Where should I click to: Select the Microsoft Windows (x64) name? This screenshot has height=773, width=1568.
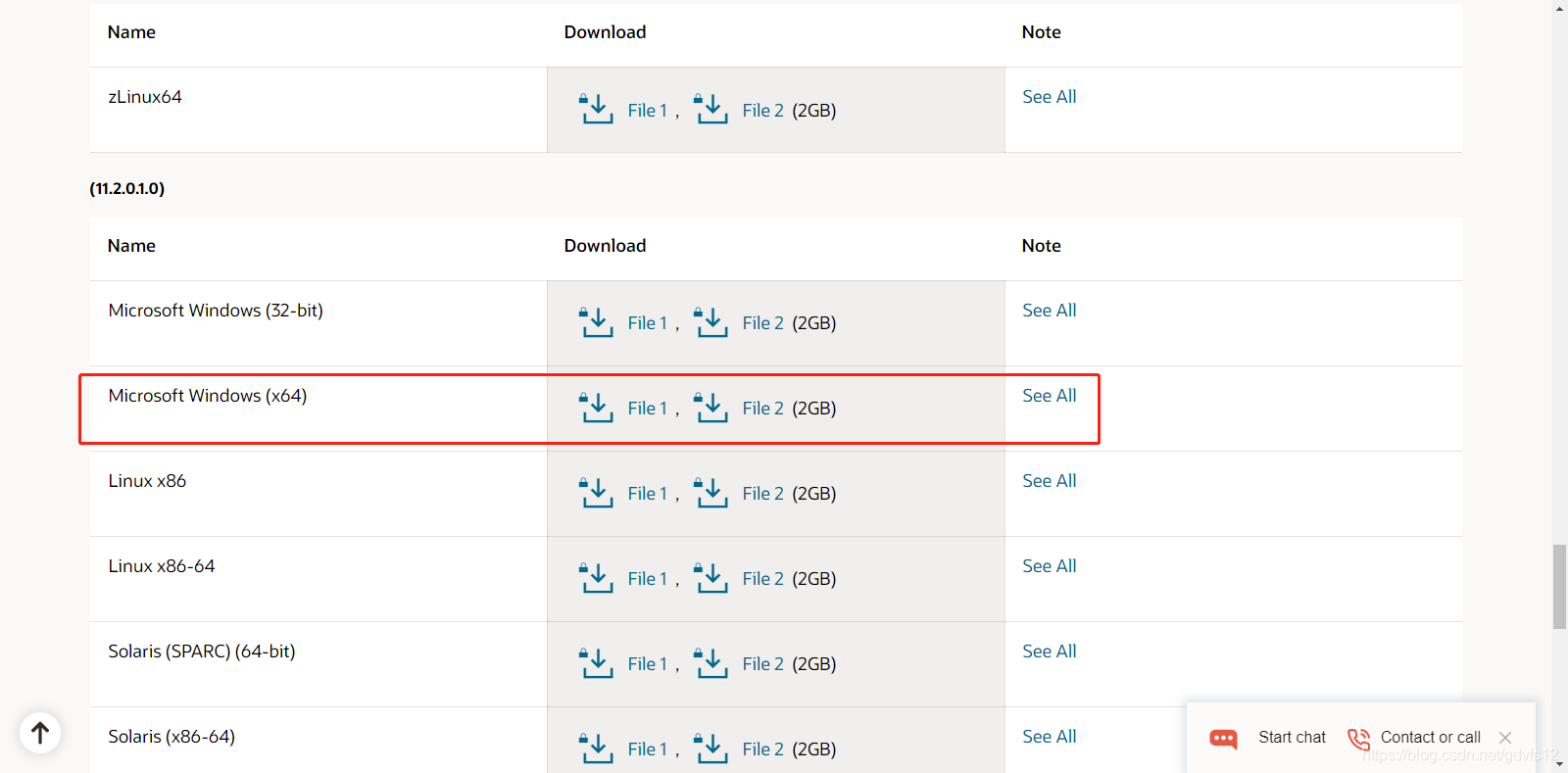[x=208, y=396]
